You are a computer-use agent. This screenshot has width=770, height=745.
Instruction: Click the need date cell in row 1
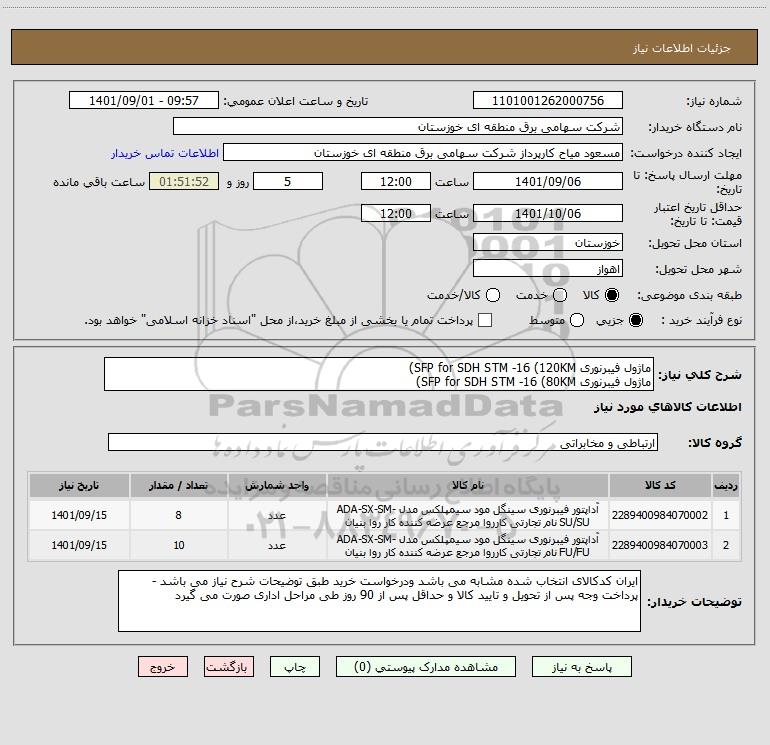click(x=79, y=515)
